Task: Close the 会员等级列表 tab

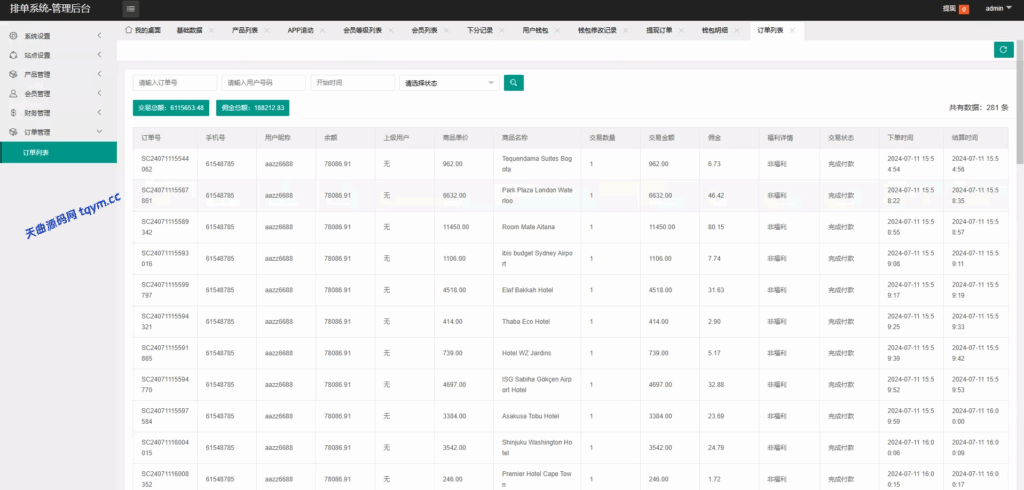Action: [391, 31]
